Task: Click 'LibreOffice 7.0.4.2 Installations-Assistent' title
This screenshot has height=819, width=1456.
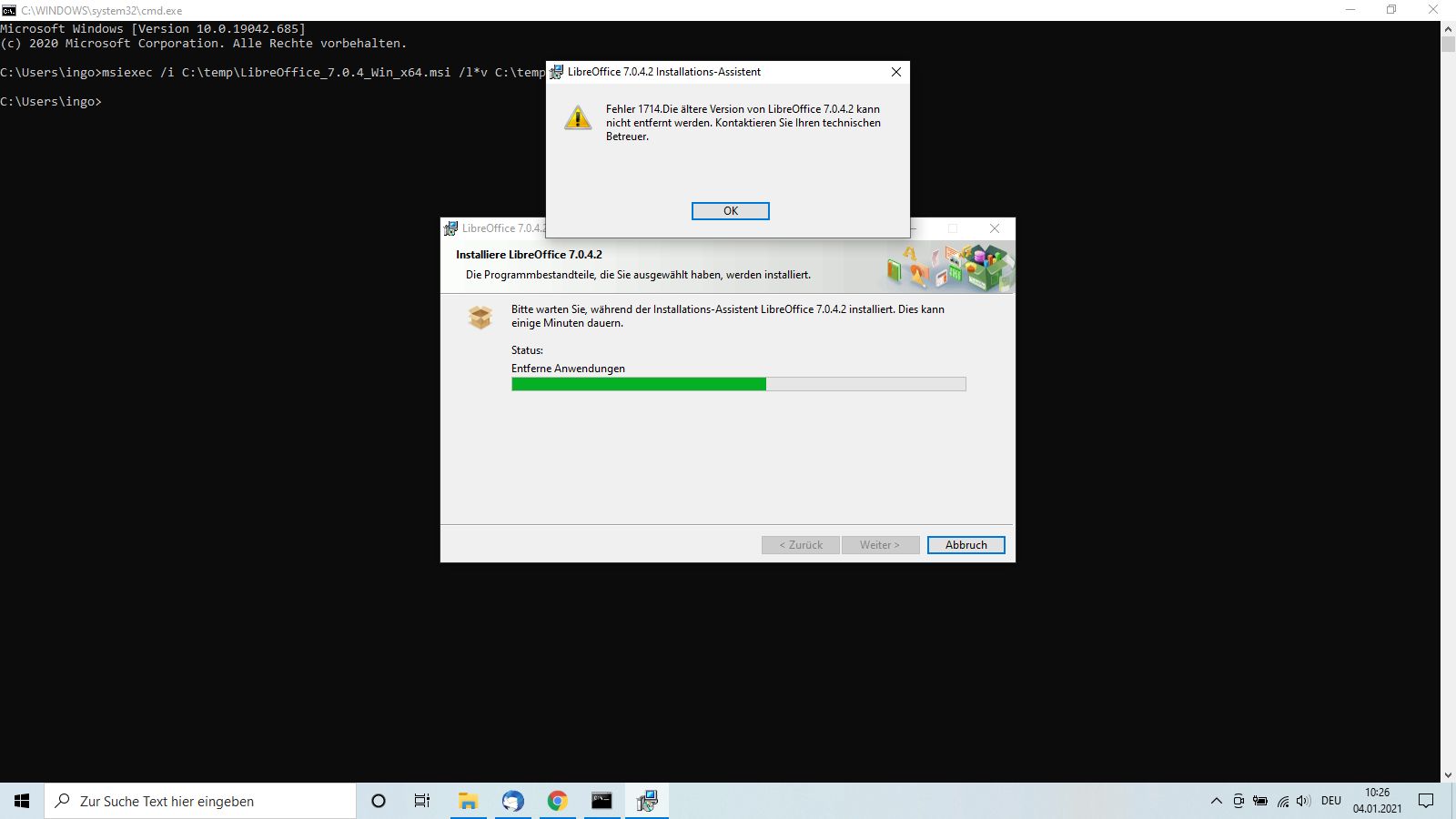Action: pyautogui.click(x=664, y=72)
